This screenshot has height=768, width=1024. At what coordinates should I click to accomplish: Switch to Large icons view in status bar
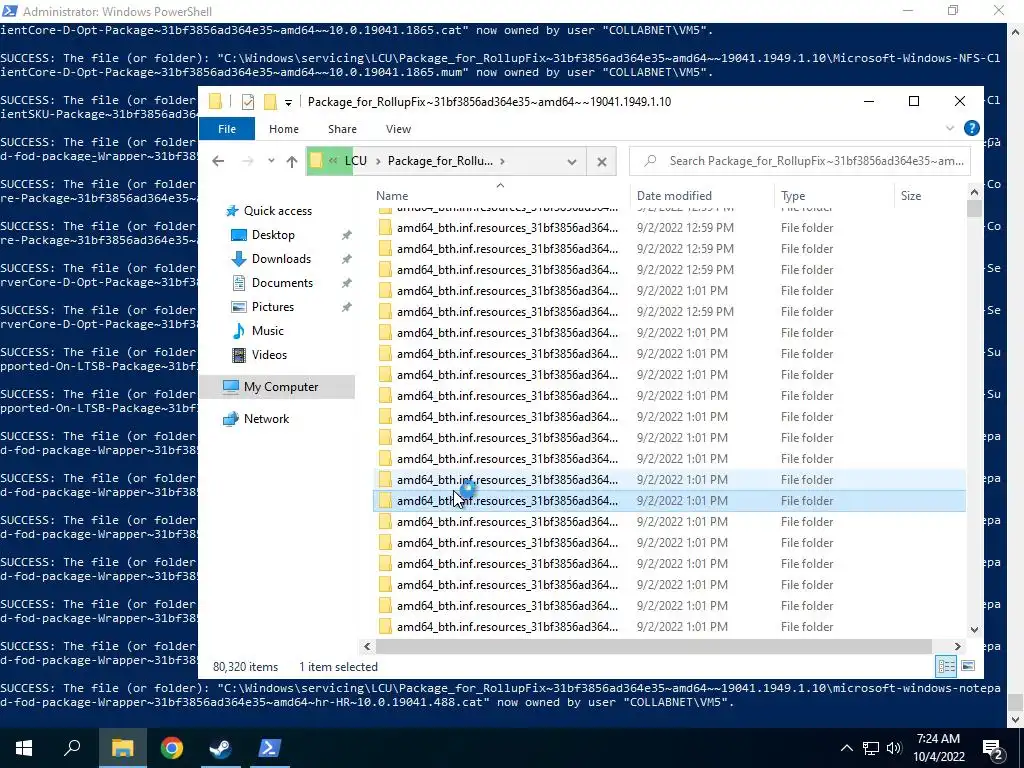[968, 666]
